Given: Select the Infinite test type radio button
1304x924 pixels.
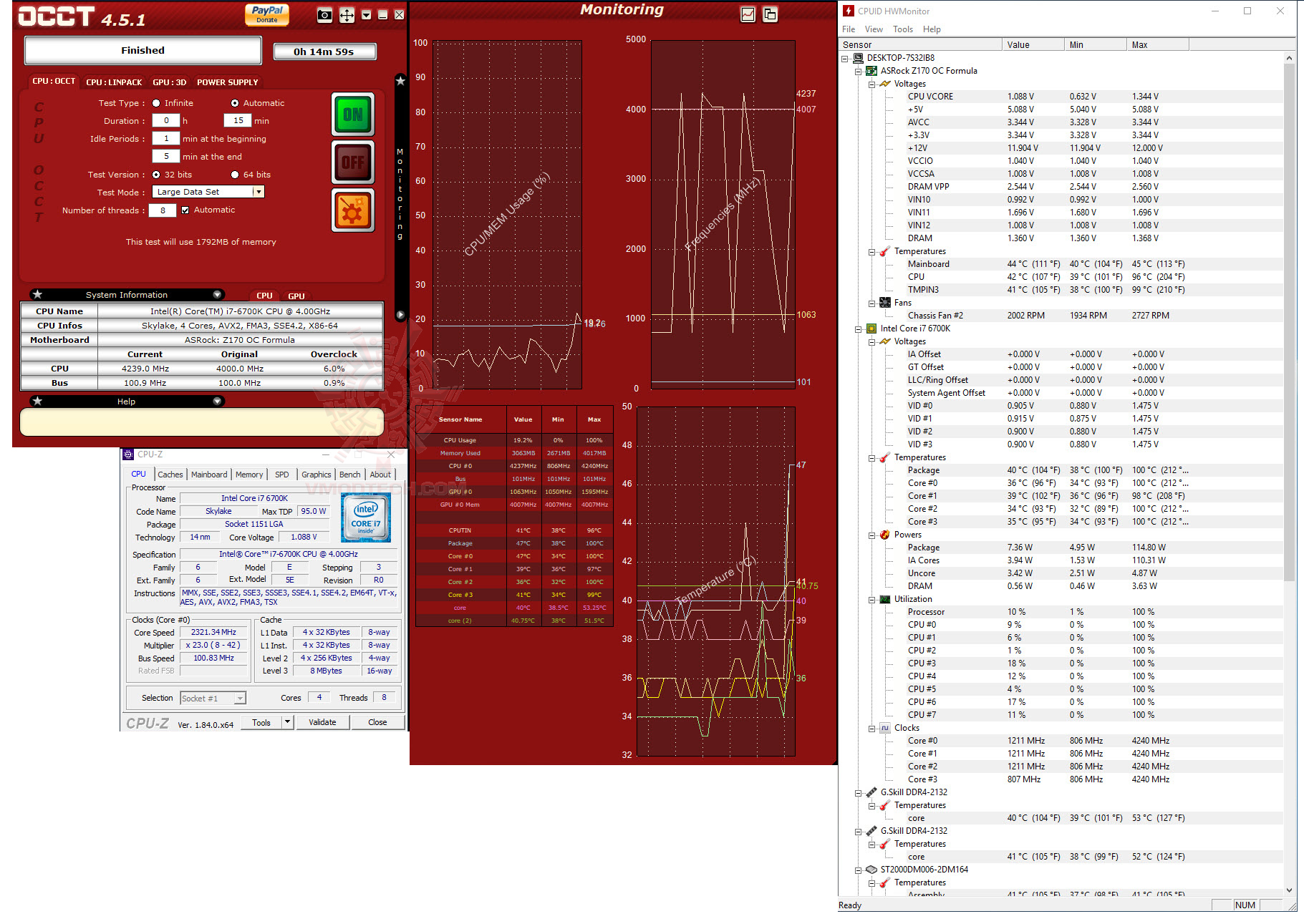Looking at the screenshot, I should [x=156, y=103].
